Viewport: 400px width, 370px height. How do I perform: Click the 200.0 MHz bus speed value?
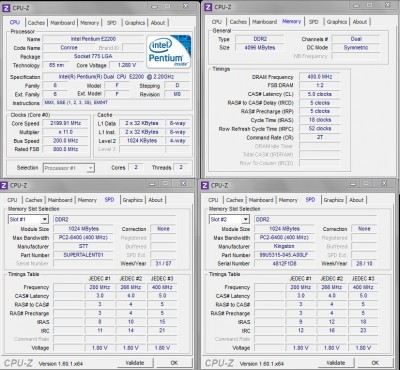tap(65, 141)
